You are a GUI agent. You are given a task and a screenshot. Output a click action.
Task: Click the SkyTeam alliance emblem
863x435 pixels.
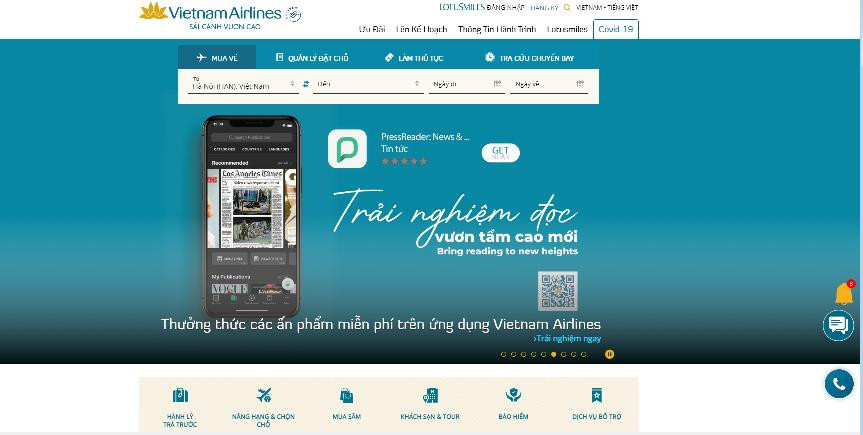[x=293, y=14]
